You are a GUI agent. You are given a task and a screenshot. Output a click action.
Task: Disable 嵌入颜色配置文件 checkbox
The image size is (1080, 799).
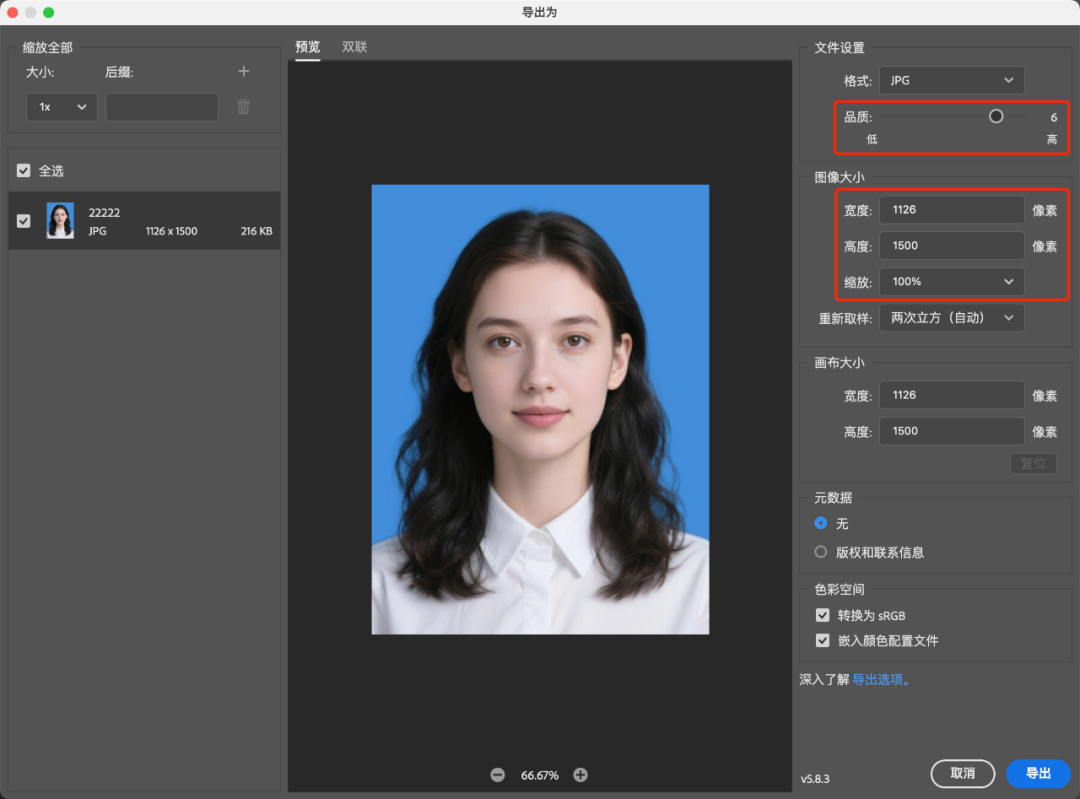tap(822, 640)
